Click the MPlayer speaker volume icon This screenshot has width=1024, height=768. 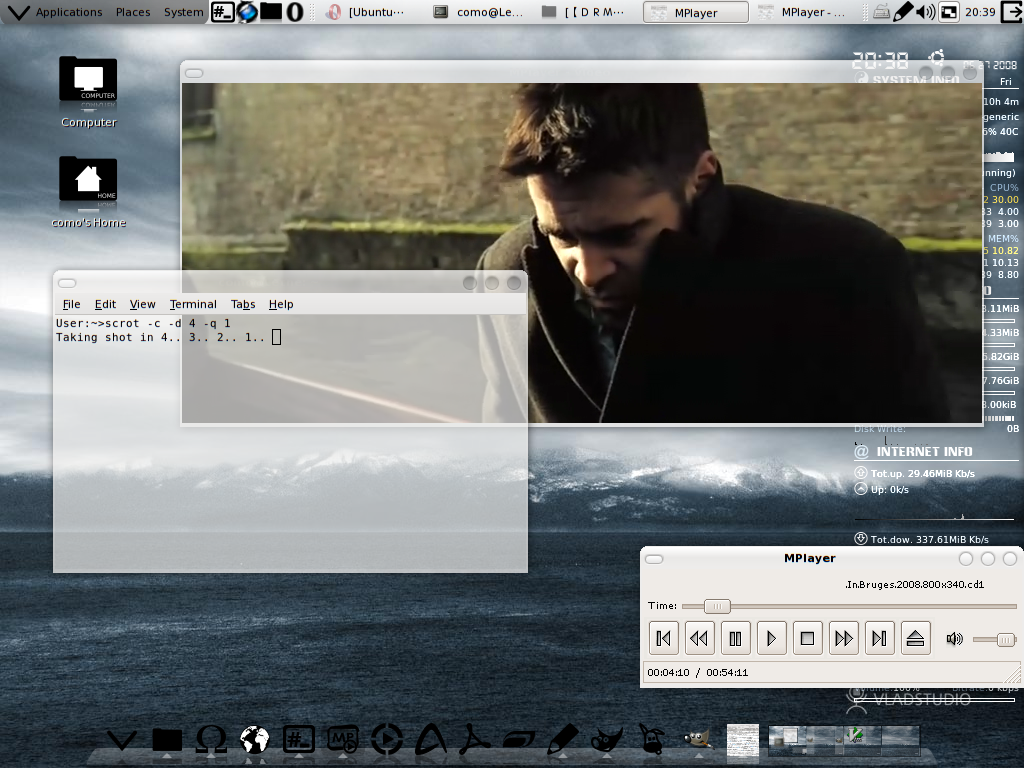[954, 639]
